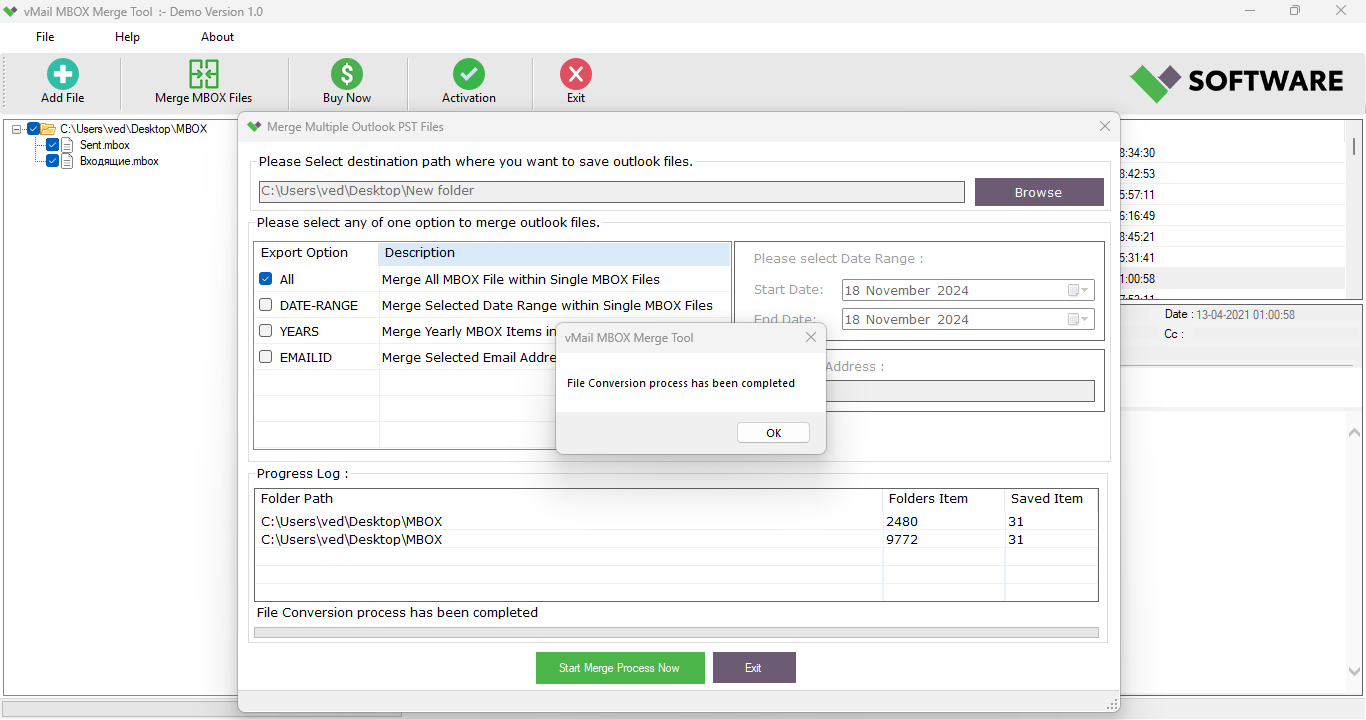
Task: Open the End Date calendar dropdown
Action: [1078, 320]
